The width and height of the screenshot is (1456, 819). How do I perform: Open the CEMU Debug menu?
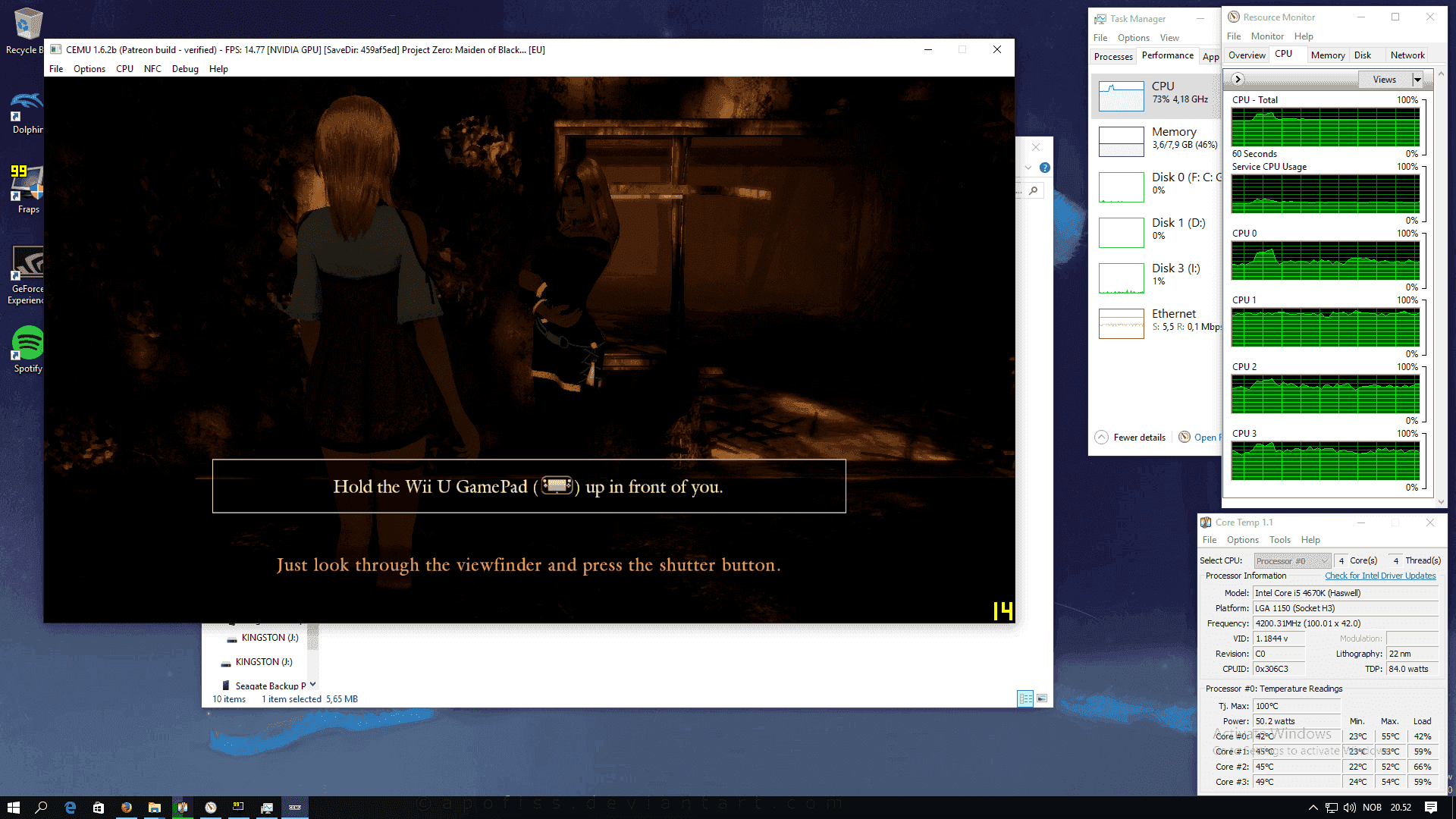pos(185,69)
